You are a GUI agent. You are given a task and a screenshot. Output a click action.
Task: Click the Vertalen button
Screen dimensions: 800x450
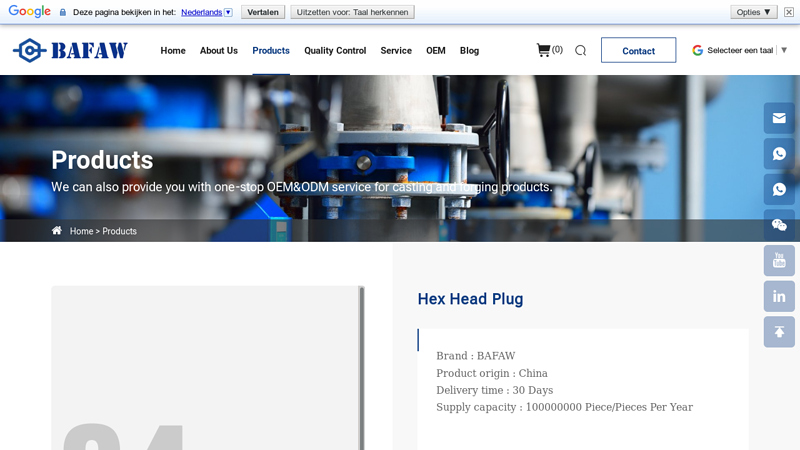[263, 12]
